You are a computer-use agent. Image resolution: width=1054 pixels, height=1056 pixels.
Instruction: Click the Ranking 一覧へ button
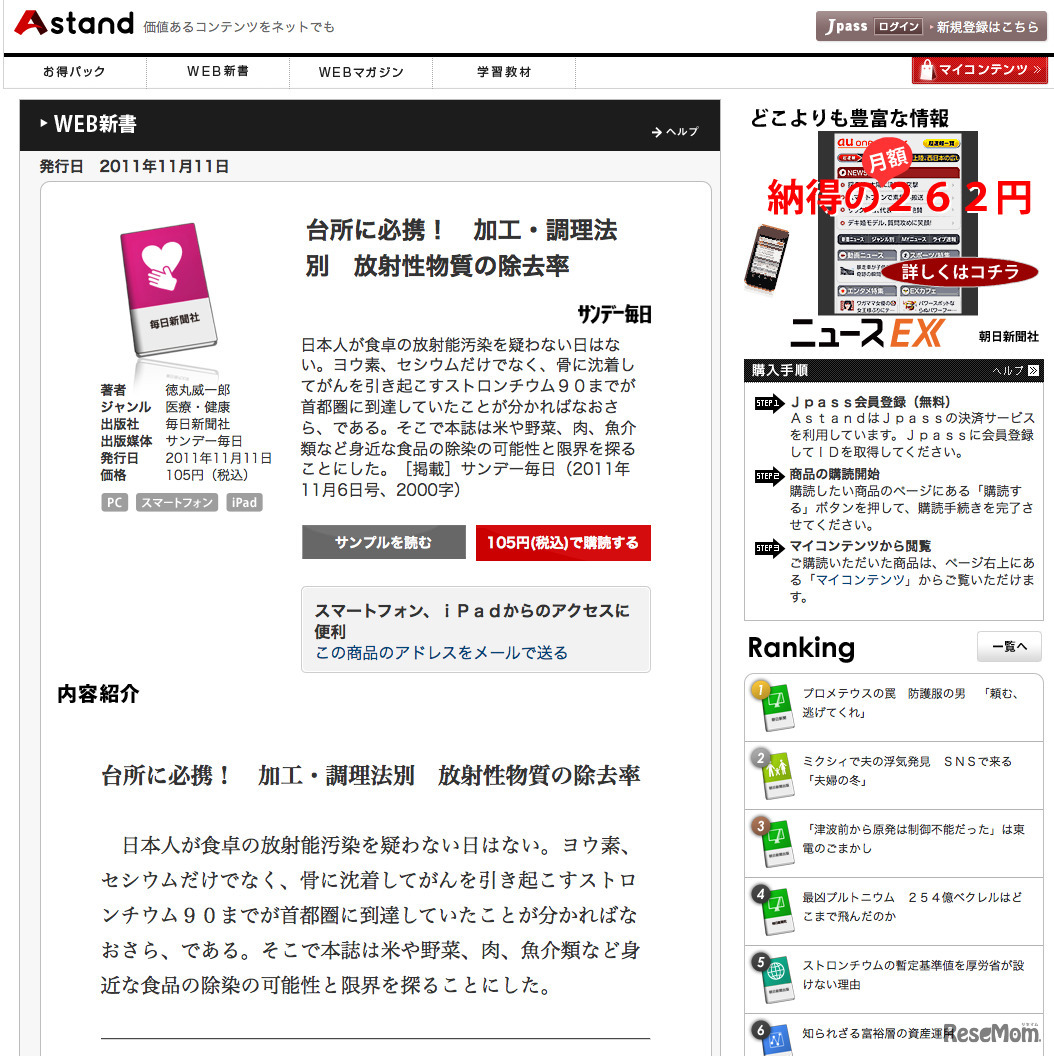(1009, 647)
